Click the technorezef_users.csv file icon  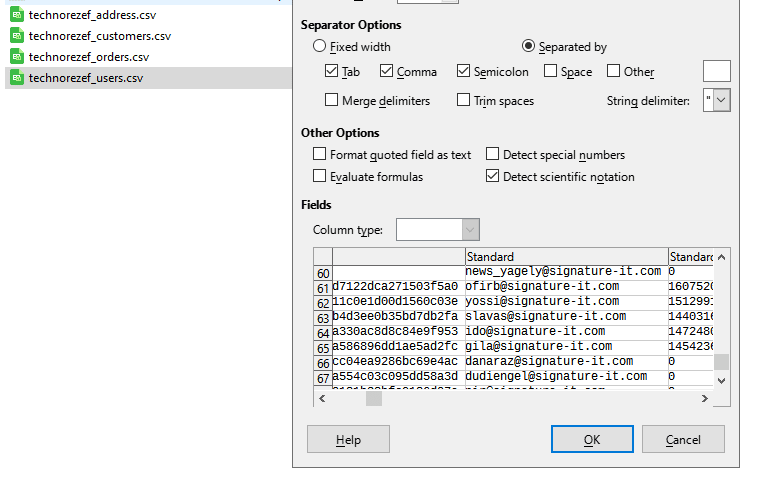(x=17, y=78)
